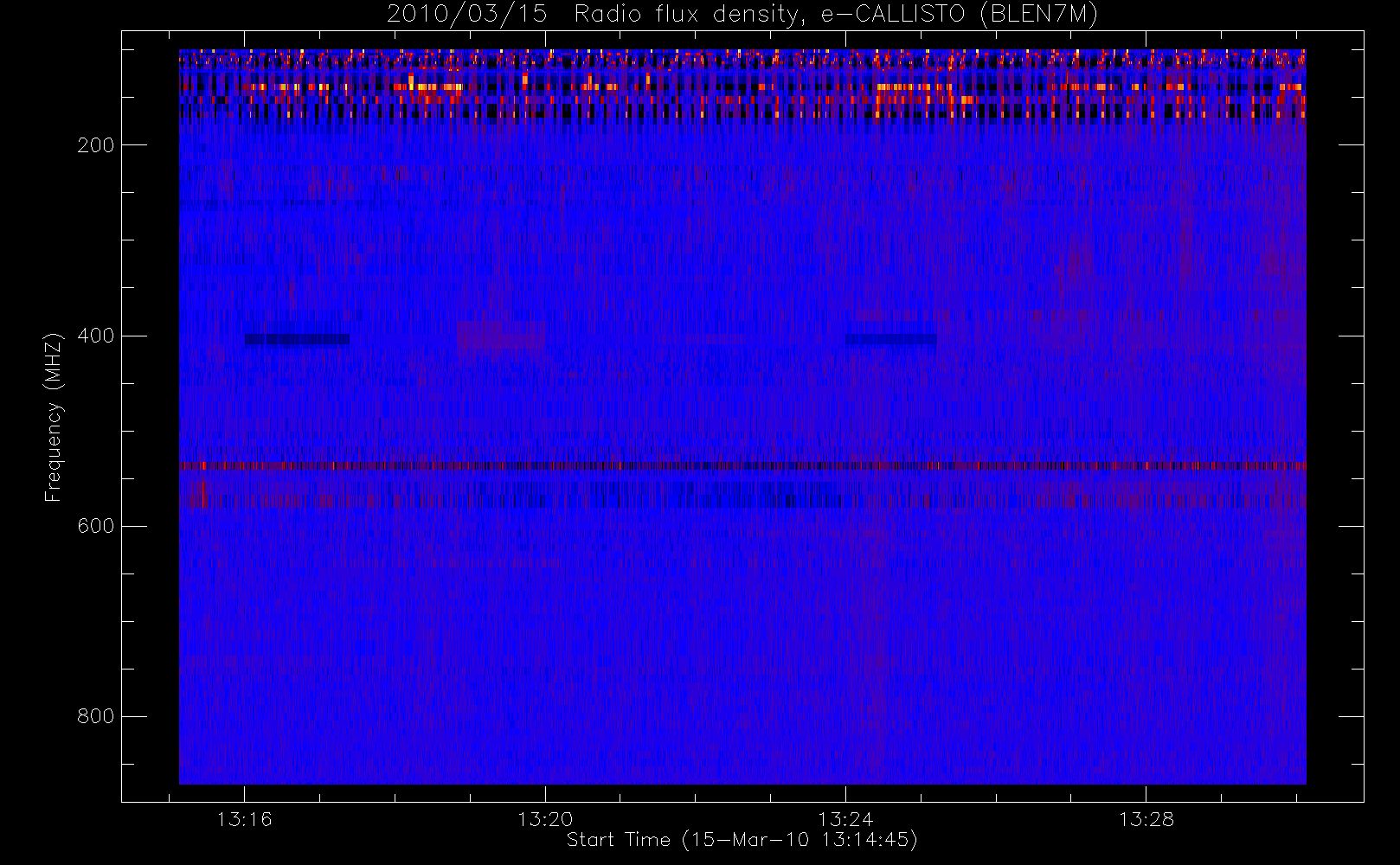Click the 13:20 time tick label
The image size is (1400, 865).
[x=545, y=819]
